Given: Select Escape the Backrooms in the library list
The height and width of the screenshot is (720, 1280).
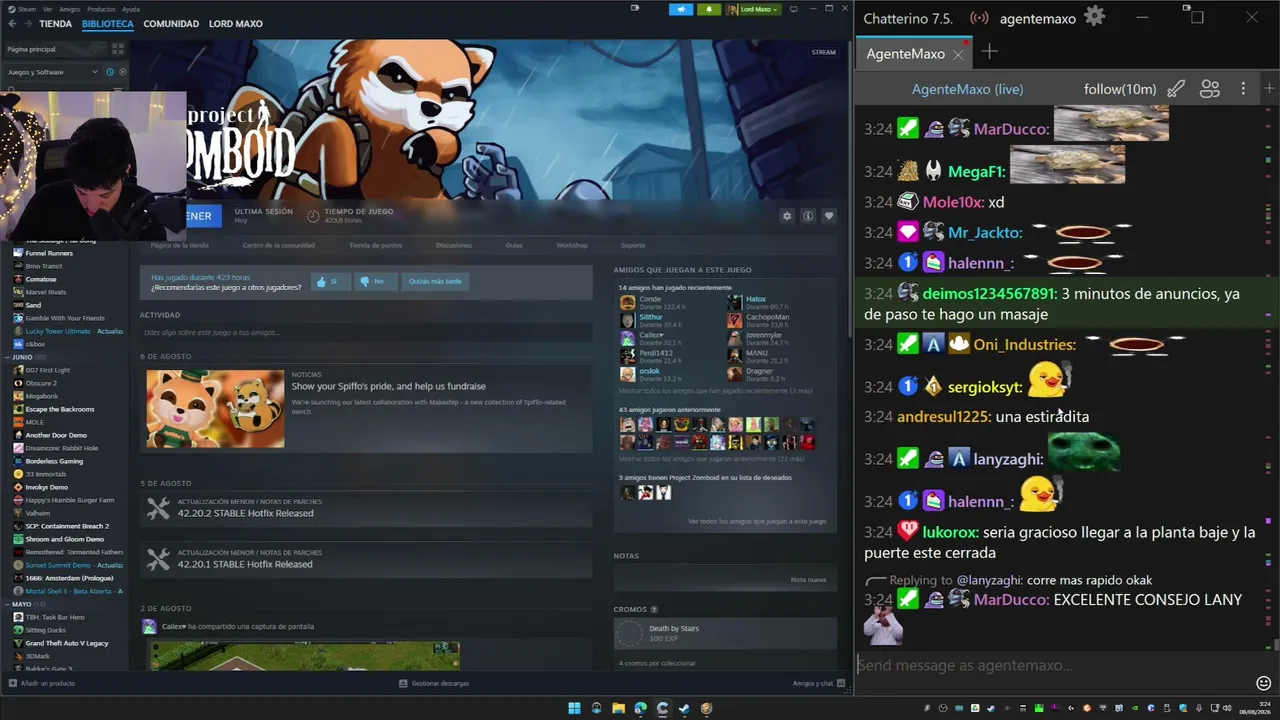Looking at the screenshot, I should tap(60, 409).
